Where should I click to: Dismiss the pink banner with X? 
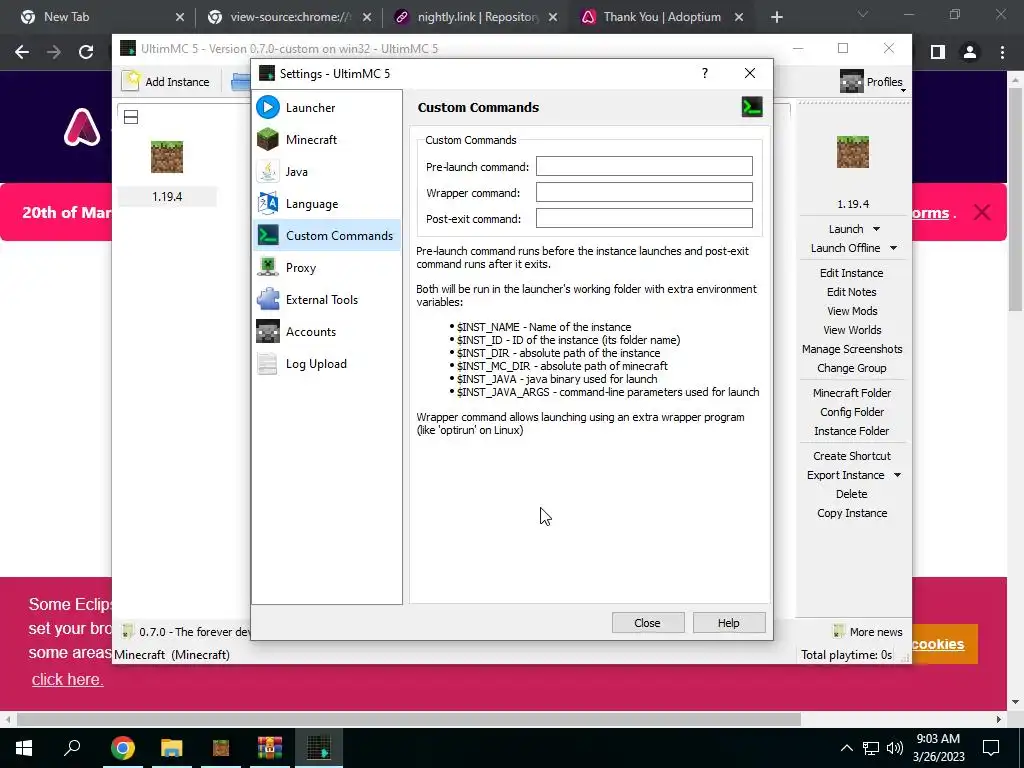[982, 212]
